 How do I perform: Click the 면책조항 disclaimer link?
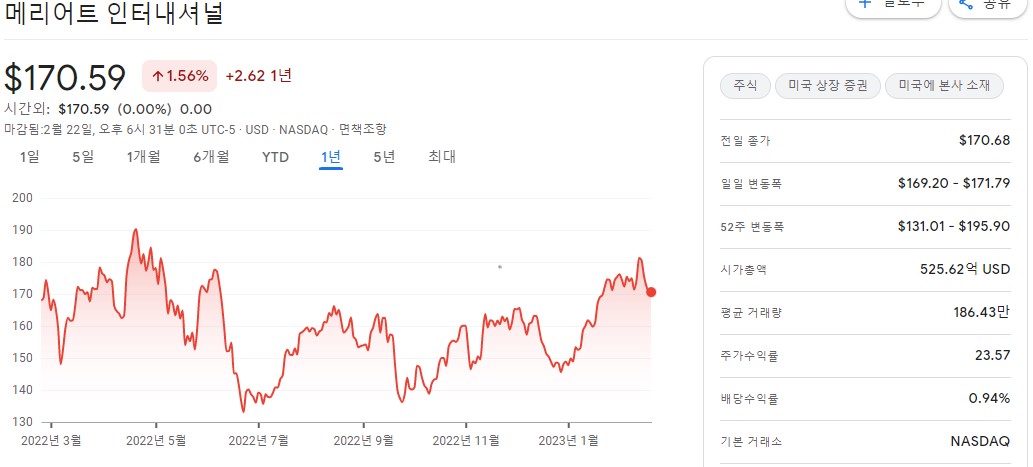pyautogui.click(x=362, y=129)
